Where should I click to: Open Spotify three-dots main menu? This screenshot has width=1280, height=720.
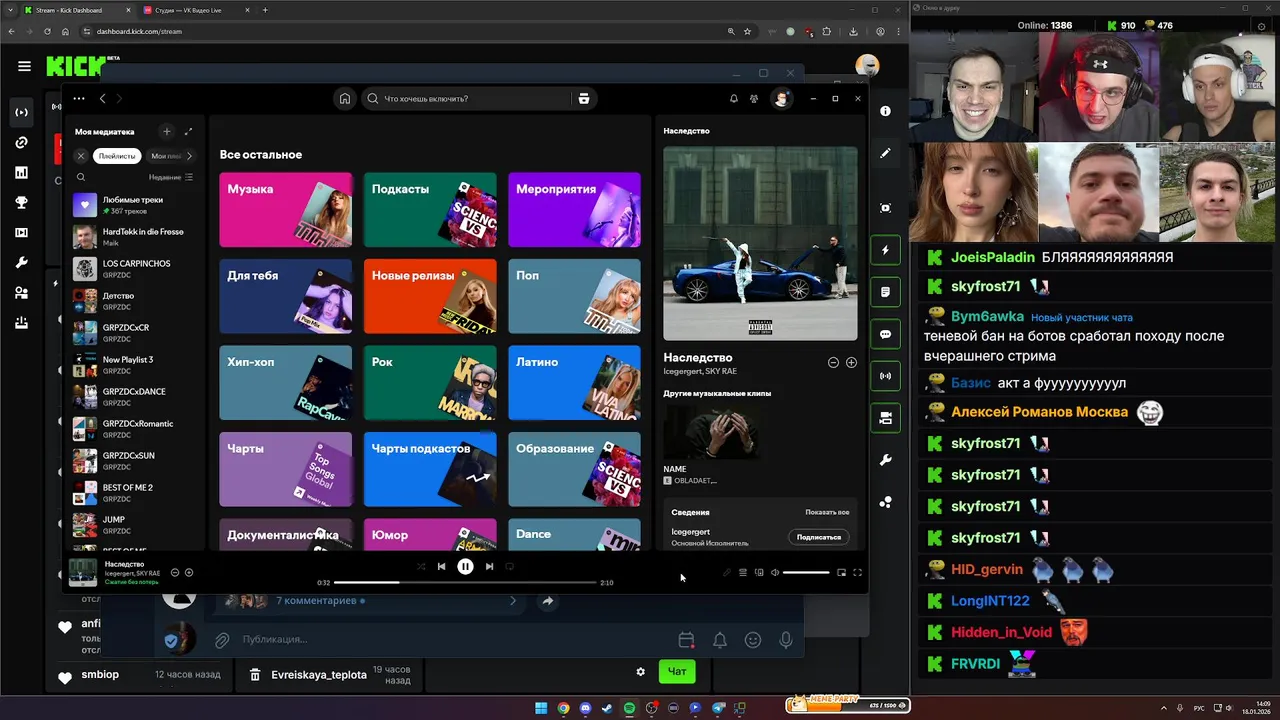[x=79, y=98]
